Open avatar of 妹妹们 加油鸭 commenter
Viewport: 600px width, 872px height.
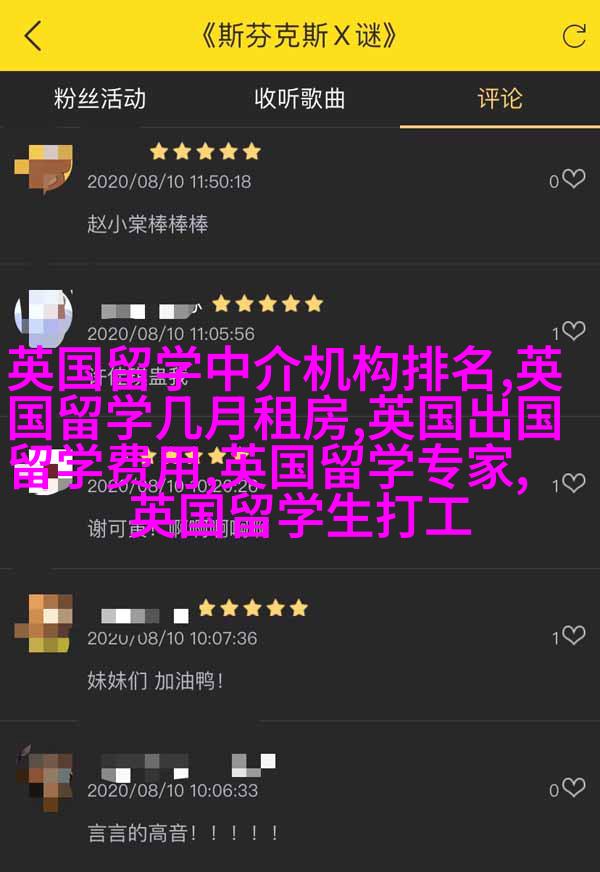tap(43, 623)
